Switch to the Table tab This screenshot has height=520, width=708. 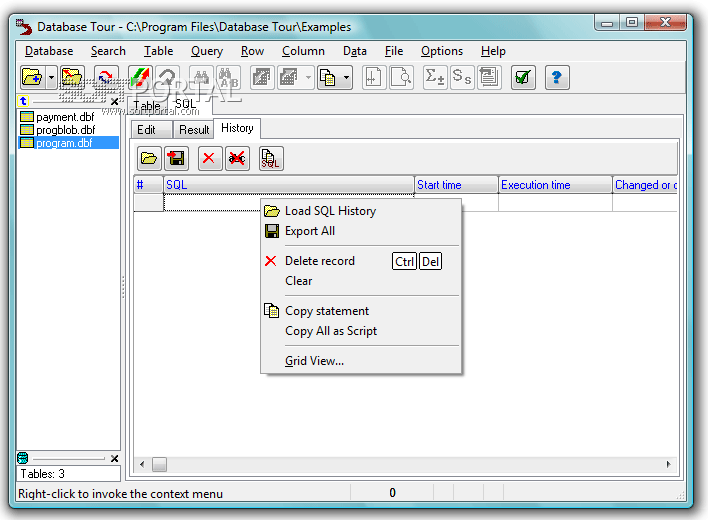(147, 106)
